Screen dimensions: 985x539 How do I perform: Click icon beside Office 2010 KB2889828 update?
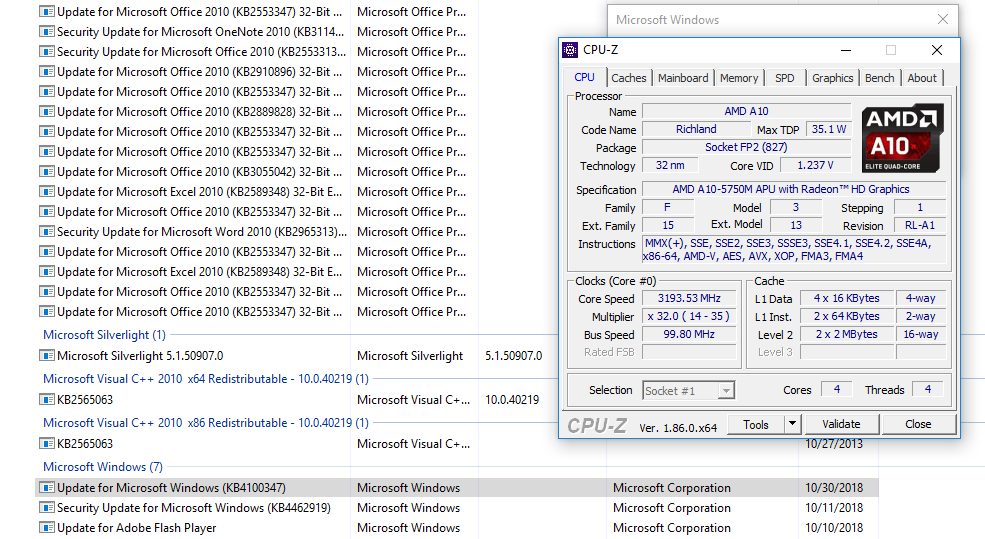click(46, 111)
